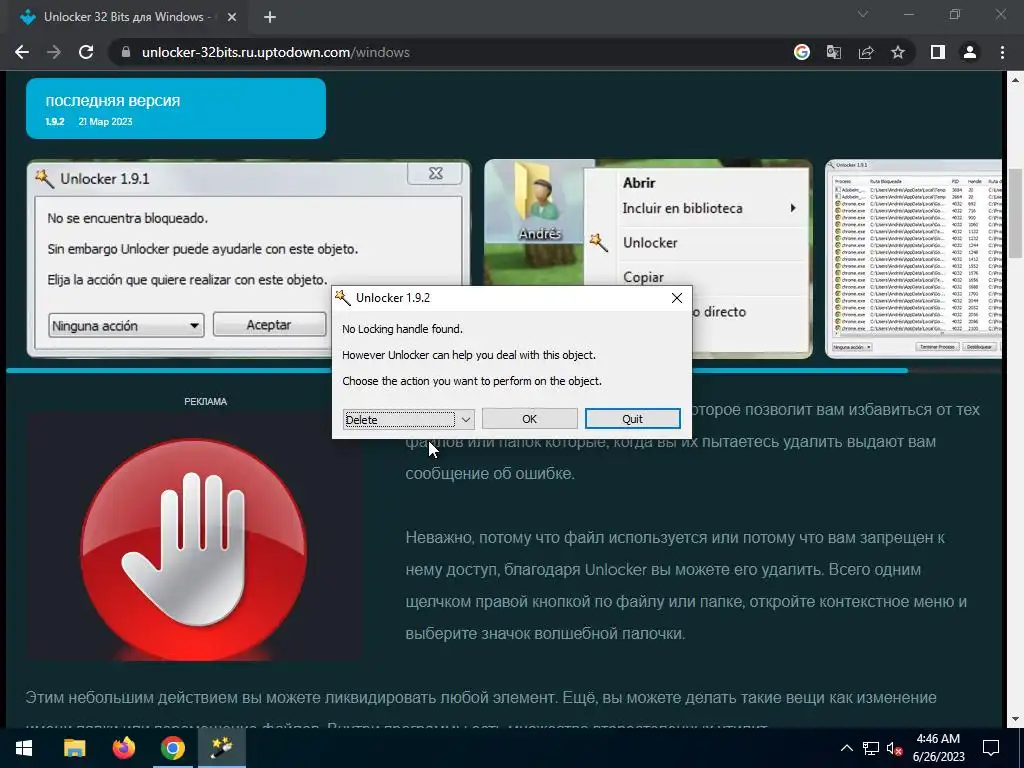Image resolution: width=1024 pixels, height=768 pixels.
Task: Show hidden tray icons chevron
Action: click(x=846, y=748)
